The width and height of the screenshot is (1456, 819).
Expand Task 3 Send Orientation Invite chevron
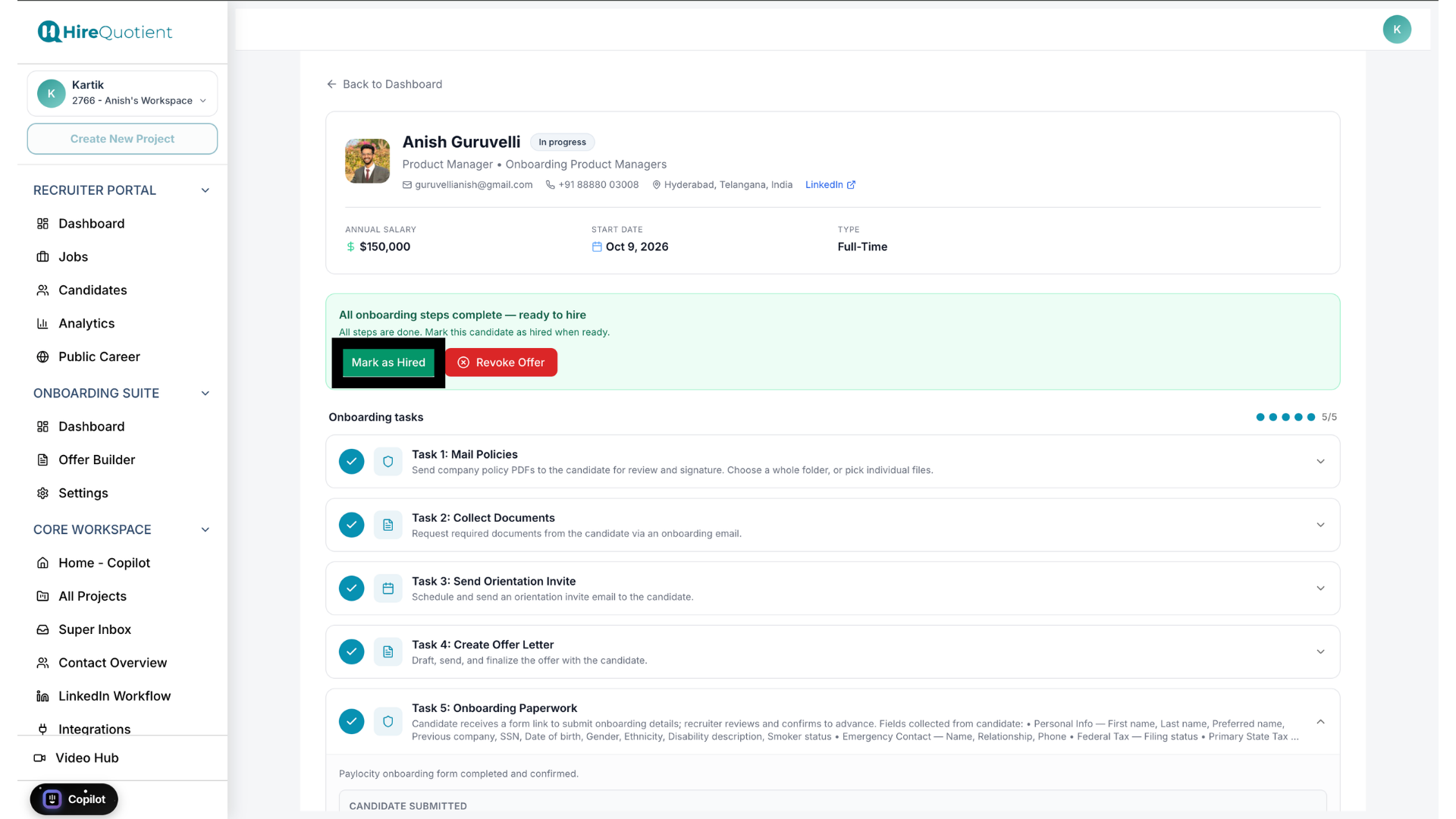[x=1320, y=588]
